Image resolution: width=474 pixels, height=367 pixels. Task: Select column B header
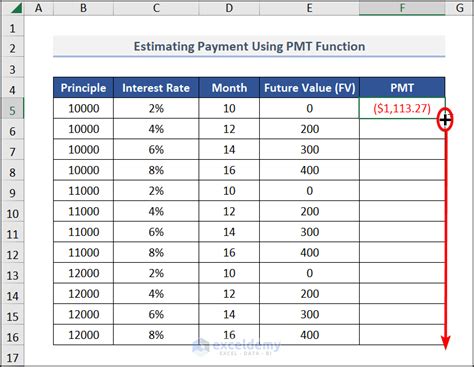tap(83, 8)
